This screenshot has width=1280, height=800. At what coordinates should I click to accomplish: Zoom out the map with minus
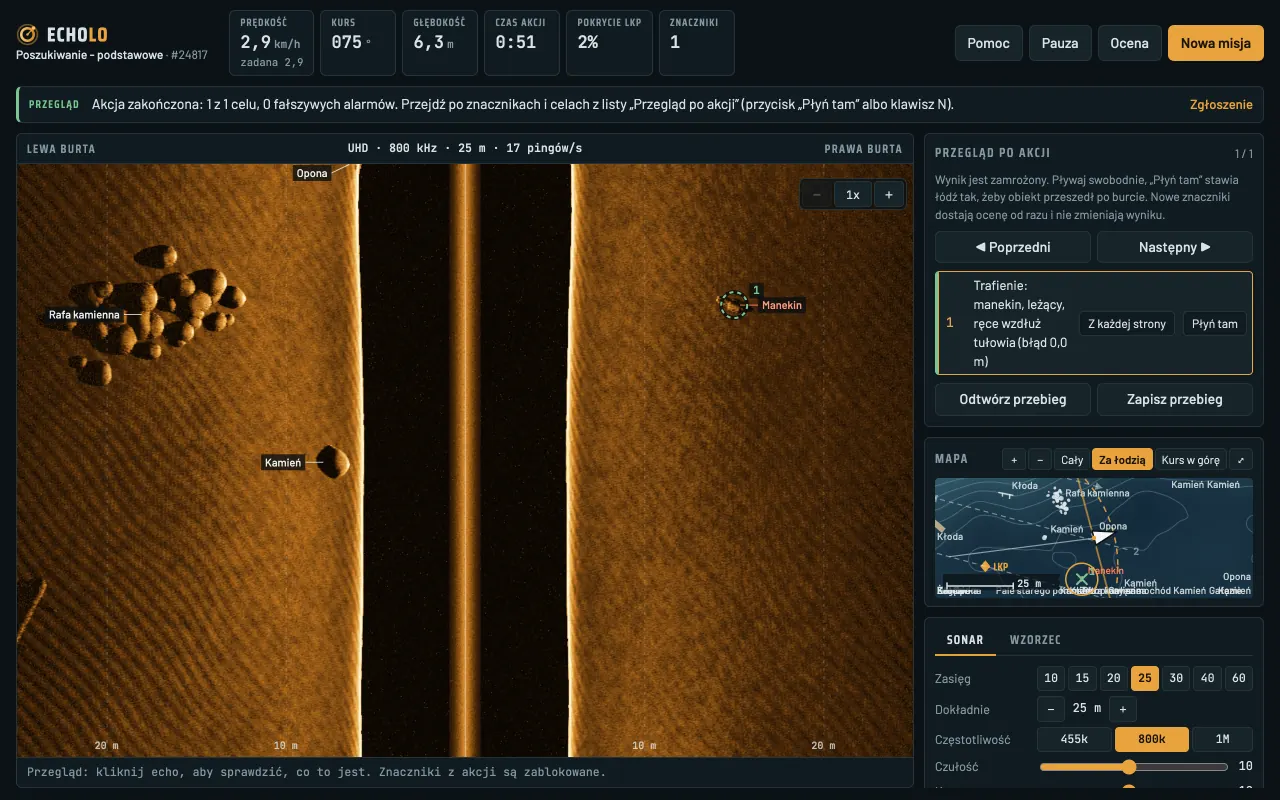pos(1040,460)
